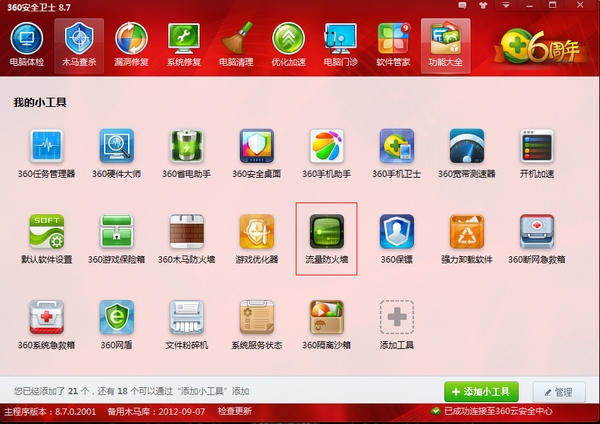Select 电脑清理 broom icon
This screenshot has height=424, width=600.
[x=236, y=44]
